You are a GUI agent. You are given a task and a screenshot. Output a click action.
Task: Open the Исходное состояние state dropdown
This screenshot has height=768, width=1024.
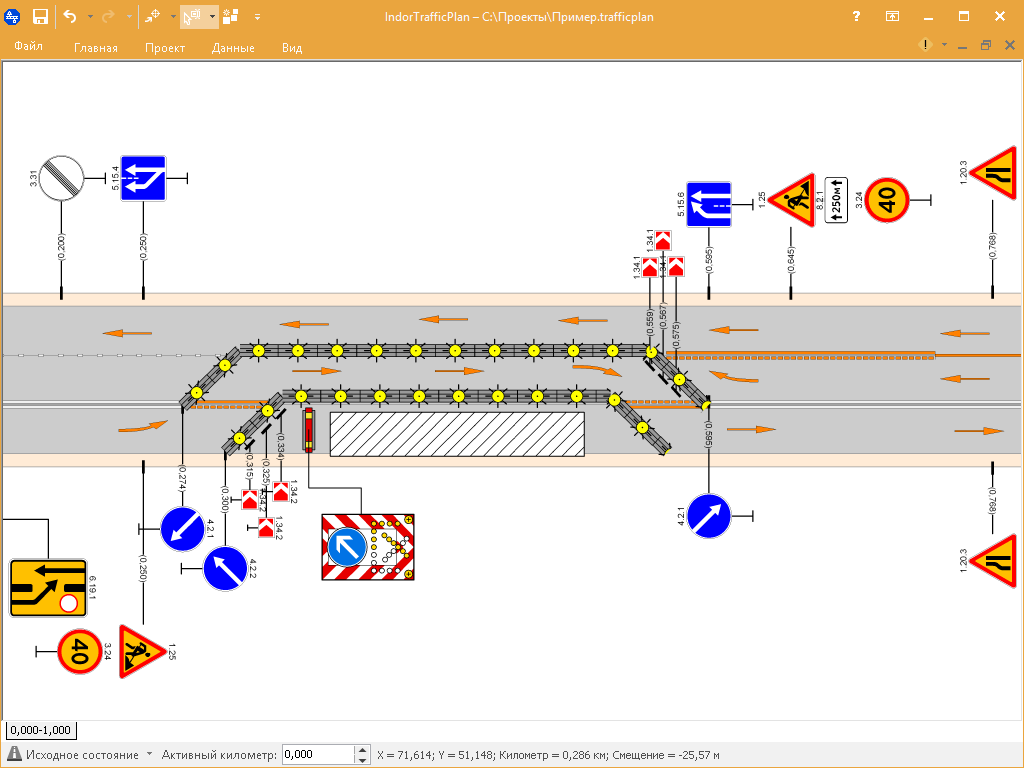pos(149,755)
